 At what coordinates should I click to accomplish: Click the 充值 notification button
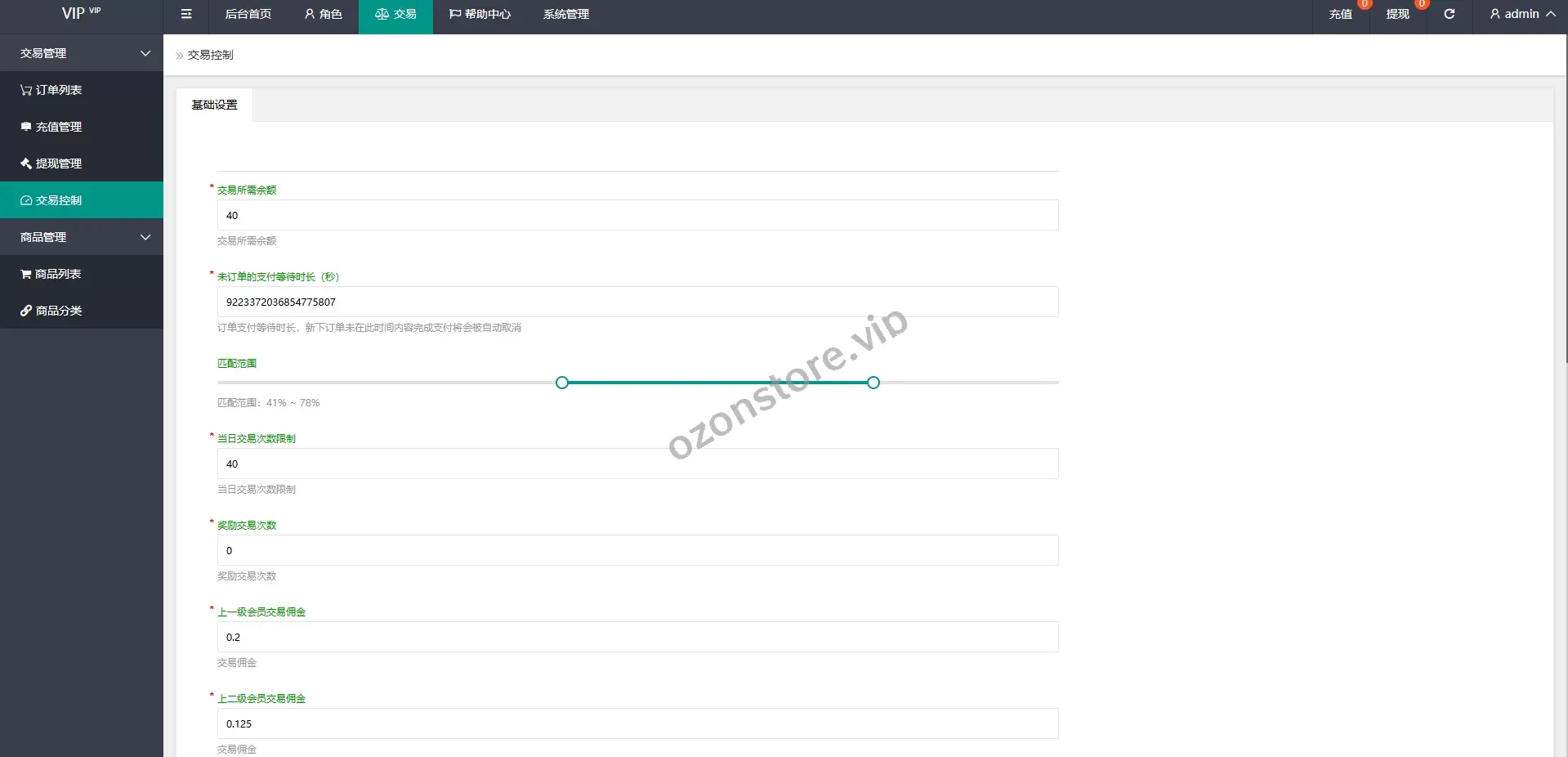[x=1340, y=14]
